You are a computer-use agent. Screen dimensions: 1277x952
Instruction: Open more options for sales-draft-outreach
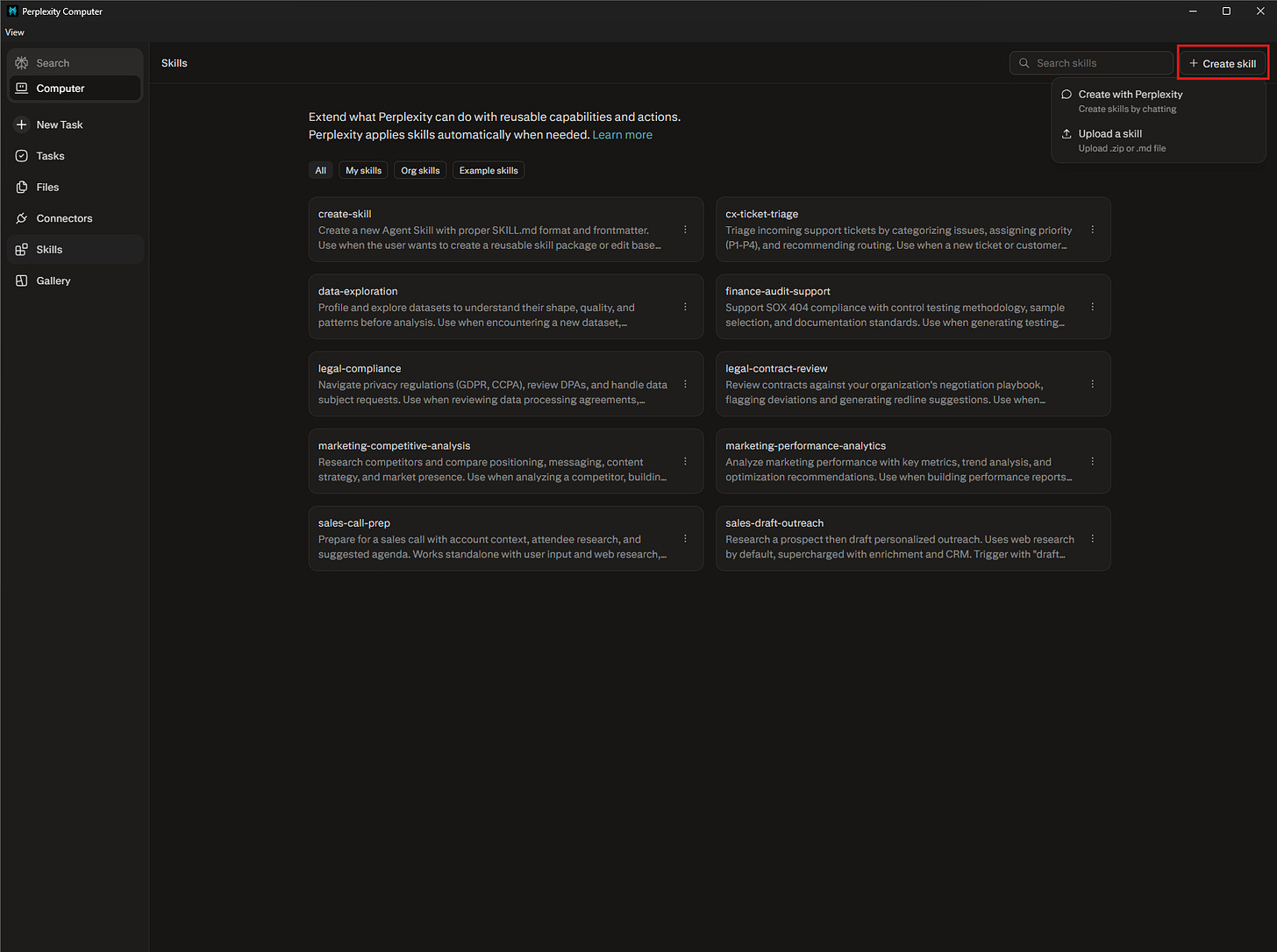coord(1092,538)
